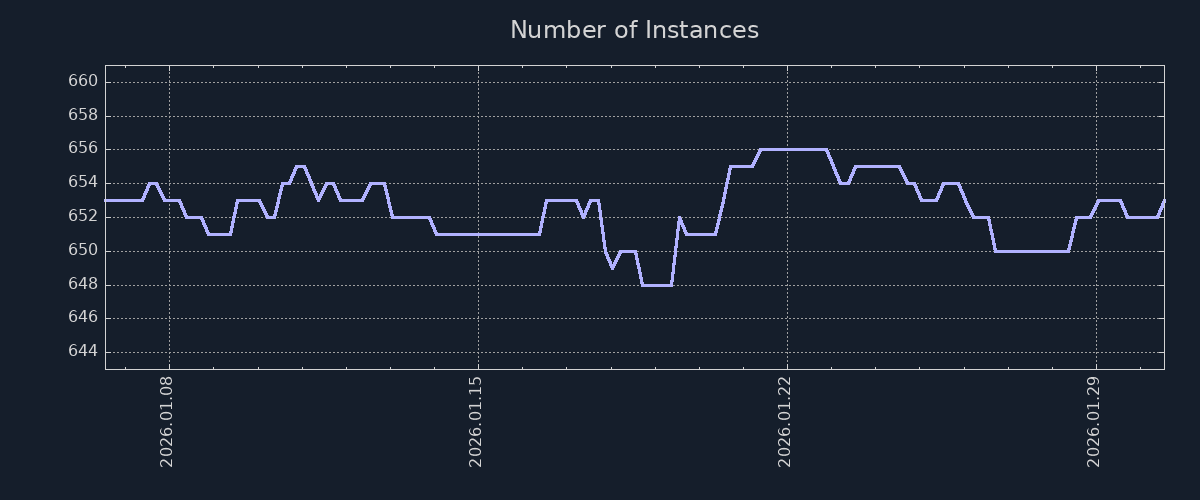Select the 2026.01.29 x-axis date label

(x=1095, y=421)
